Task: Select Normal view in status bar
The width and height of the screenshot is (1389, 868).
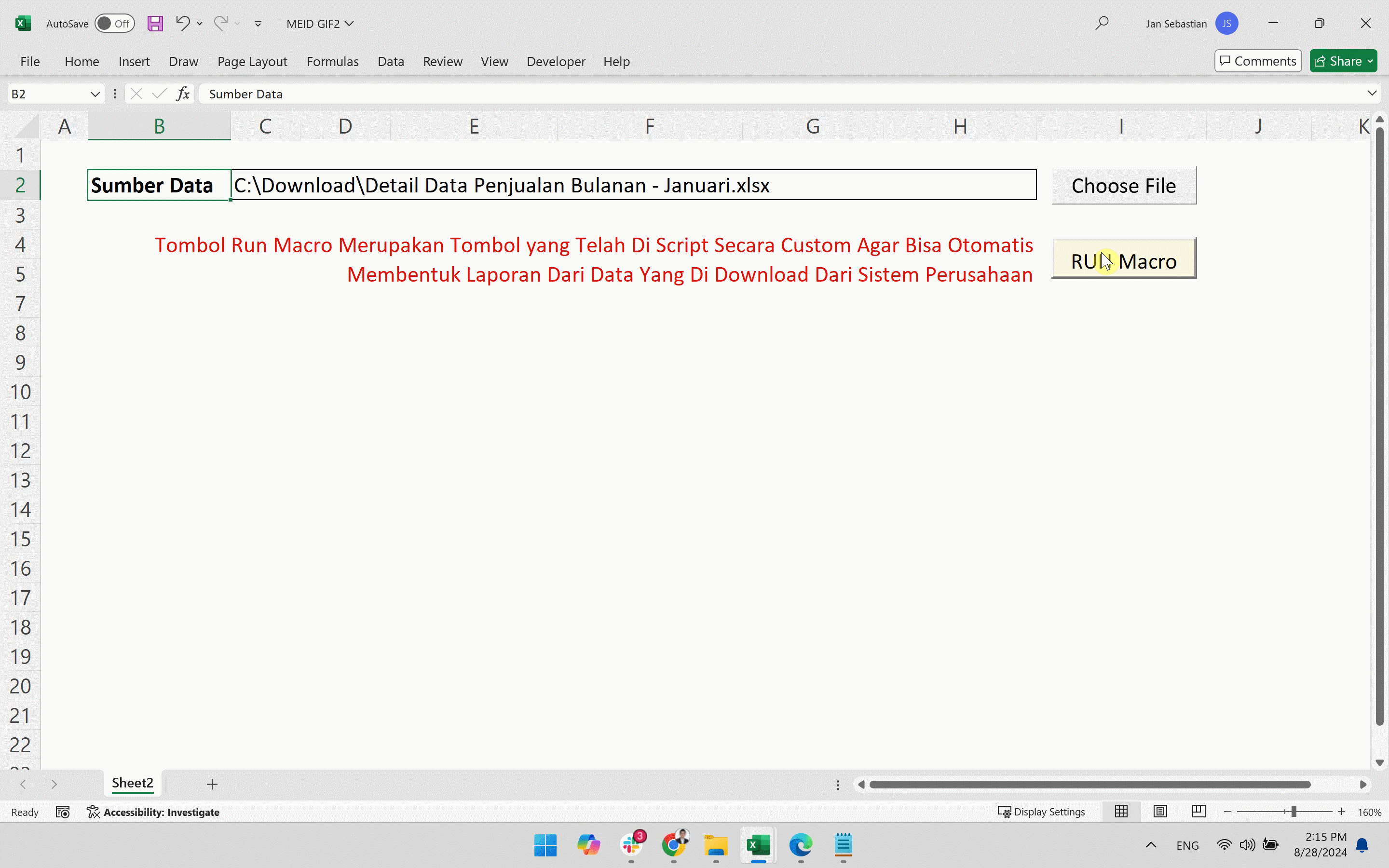Action: pyautogui.click(x=1121, y=811)
